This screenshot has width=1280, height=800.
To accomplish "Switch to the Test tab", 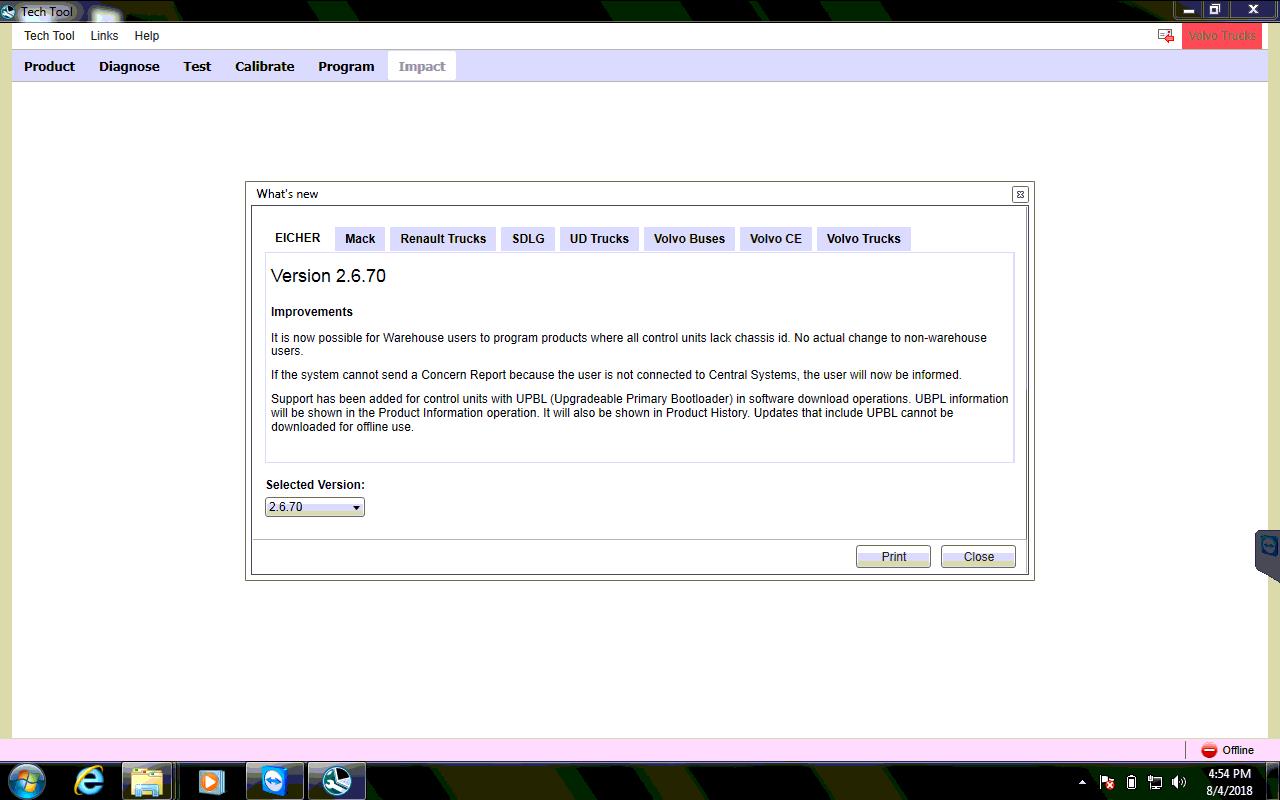I will coord(197,66).
